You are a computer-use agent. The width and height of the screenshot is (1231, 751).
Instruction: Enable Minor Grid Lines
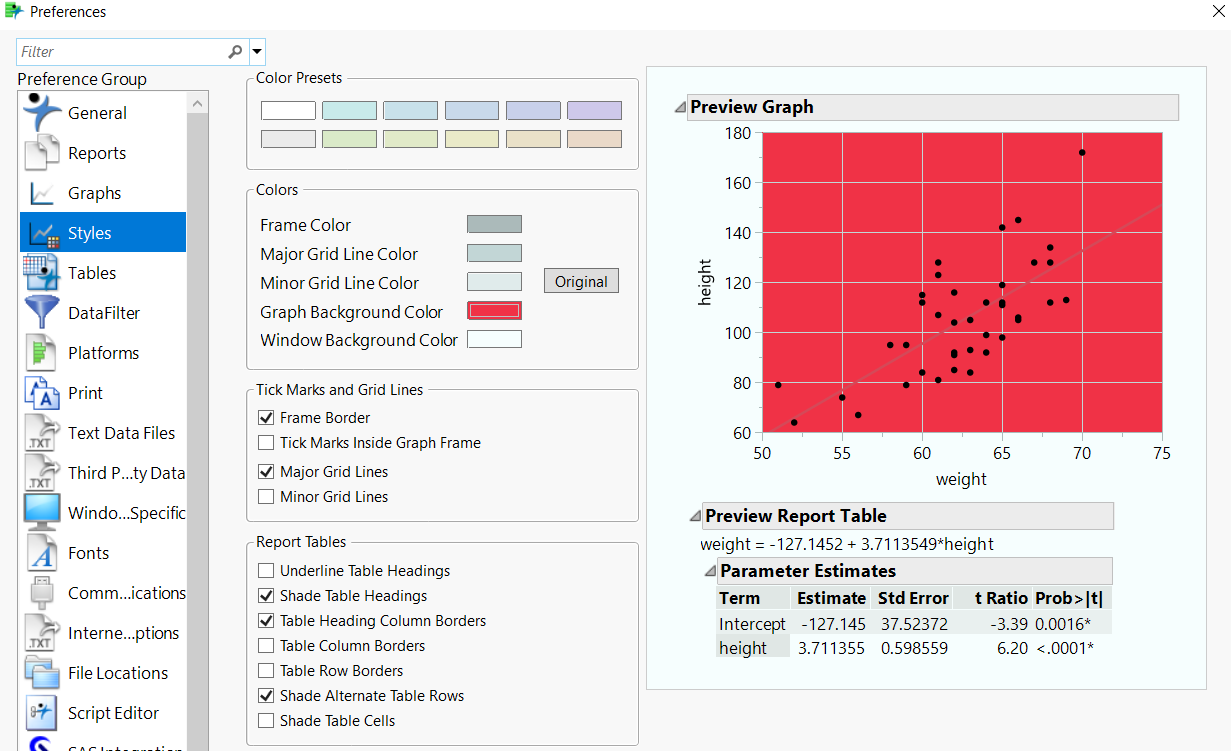[266, 496]
